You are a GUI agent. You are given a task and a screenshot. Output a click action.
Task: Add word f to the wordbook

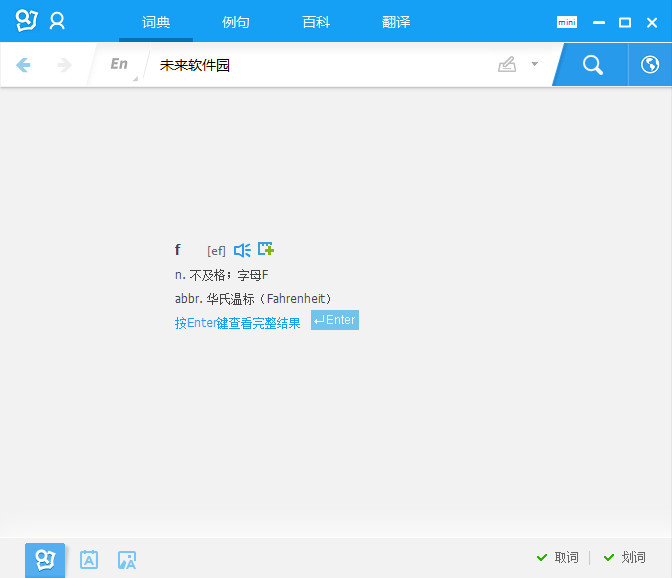266,249
